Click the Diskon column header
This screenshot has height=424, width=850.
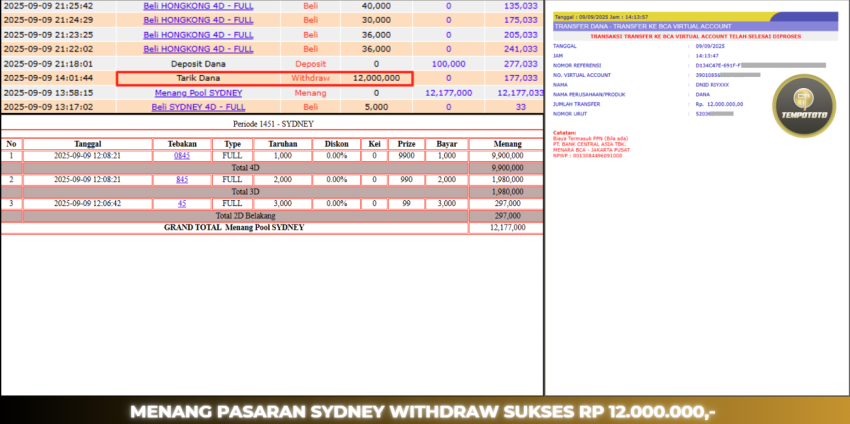tap(337, 144)
